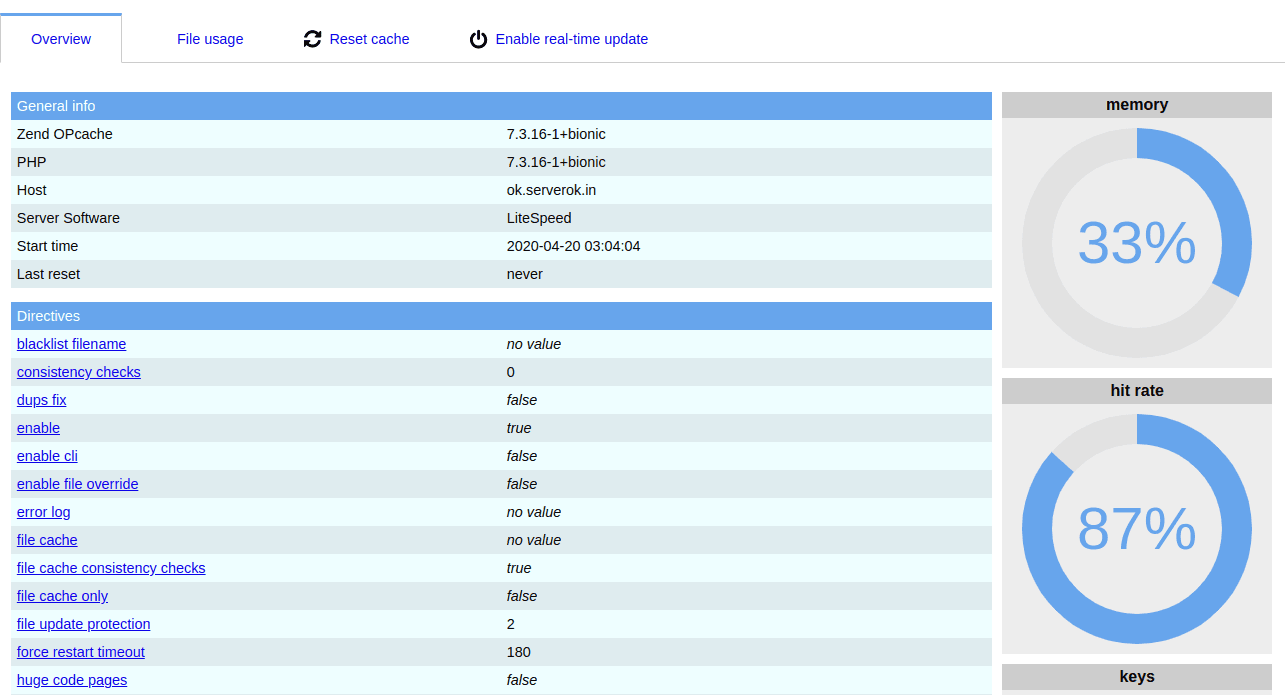The height and width of the screenshot is (695, 1285).
Task: Open the error log directive link
Action: point(43,511)
